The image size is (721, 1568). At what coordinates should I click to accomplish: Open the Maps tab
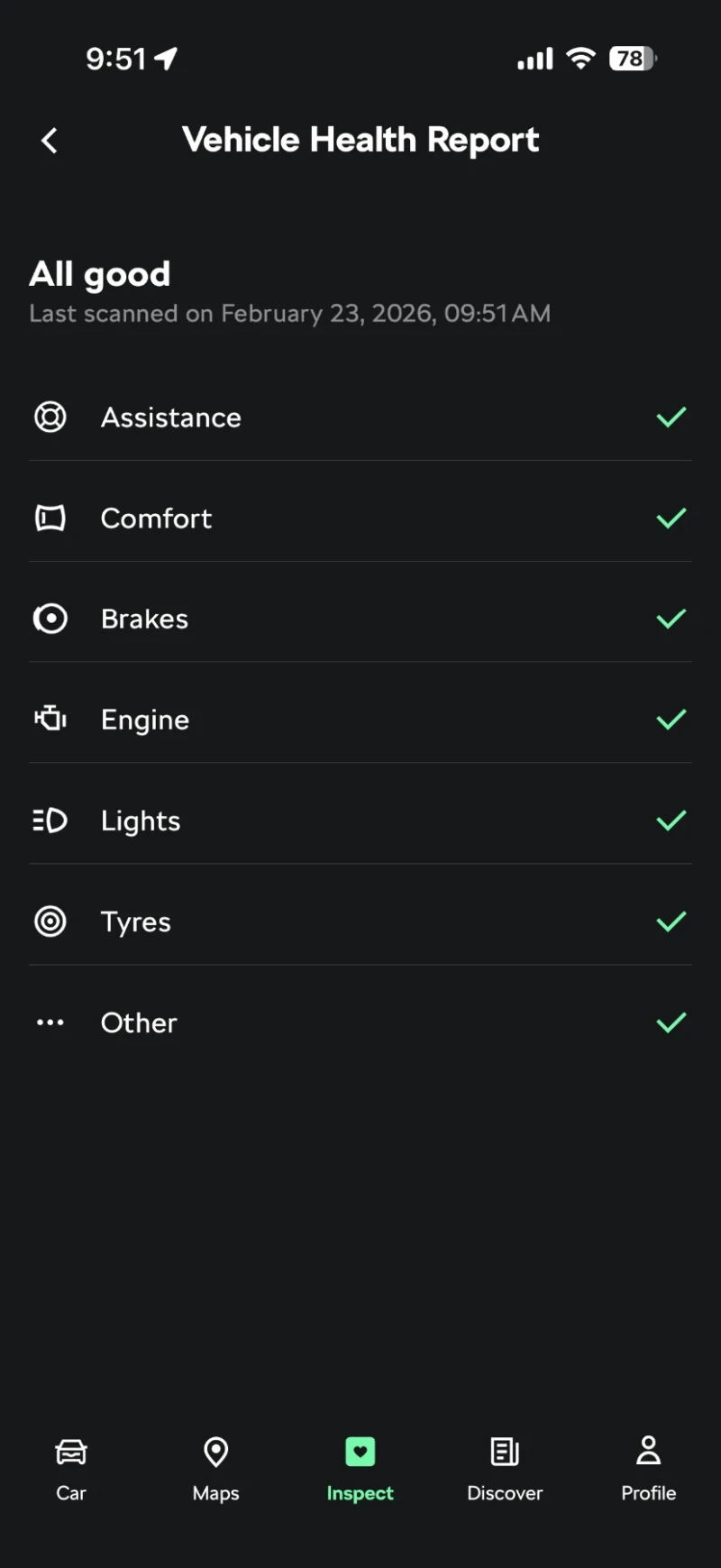(x=216, y=1469)
